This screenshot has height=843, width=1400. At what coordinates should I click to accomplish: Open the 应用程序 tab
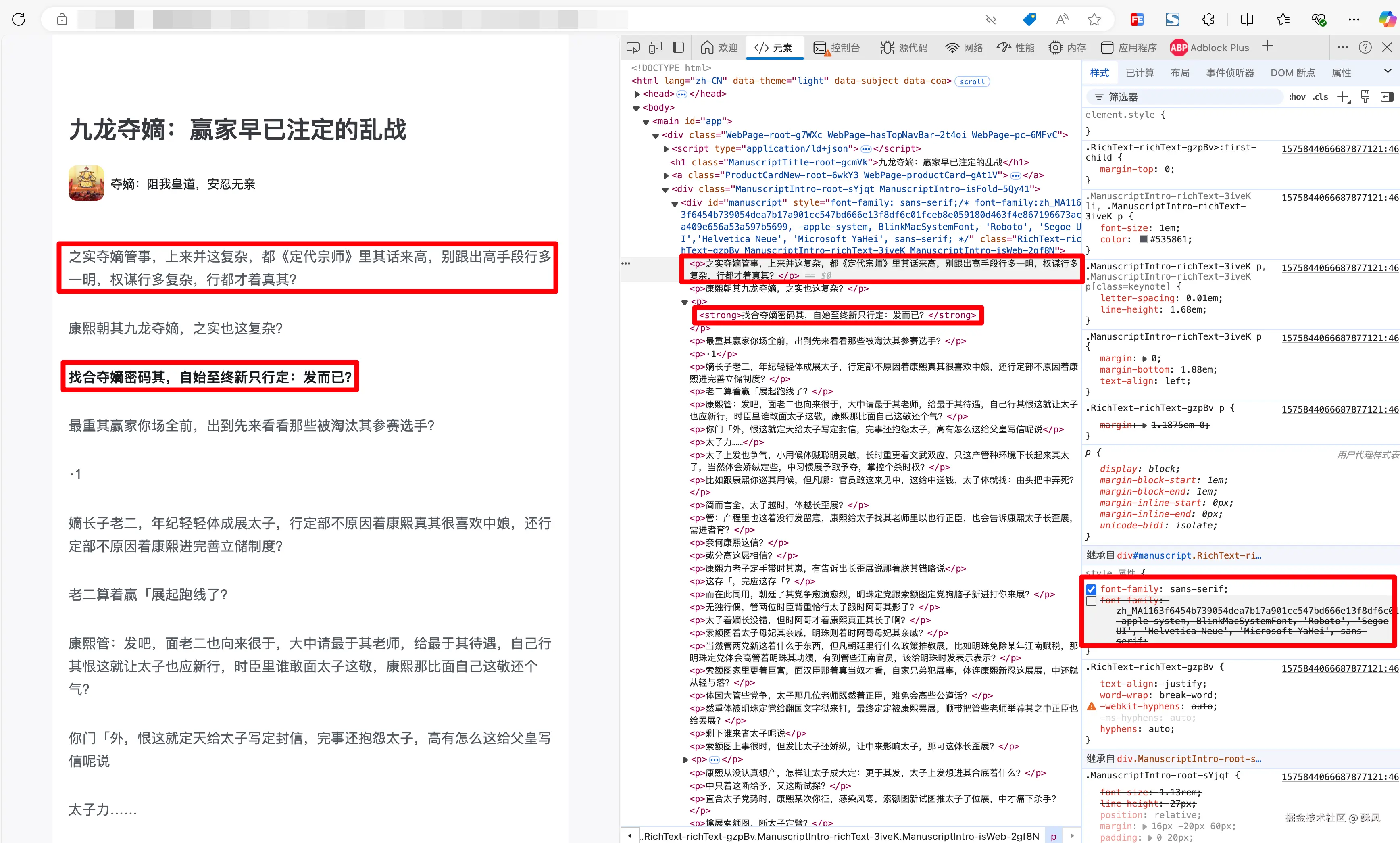tap(1129, 48)
